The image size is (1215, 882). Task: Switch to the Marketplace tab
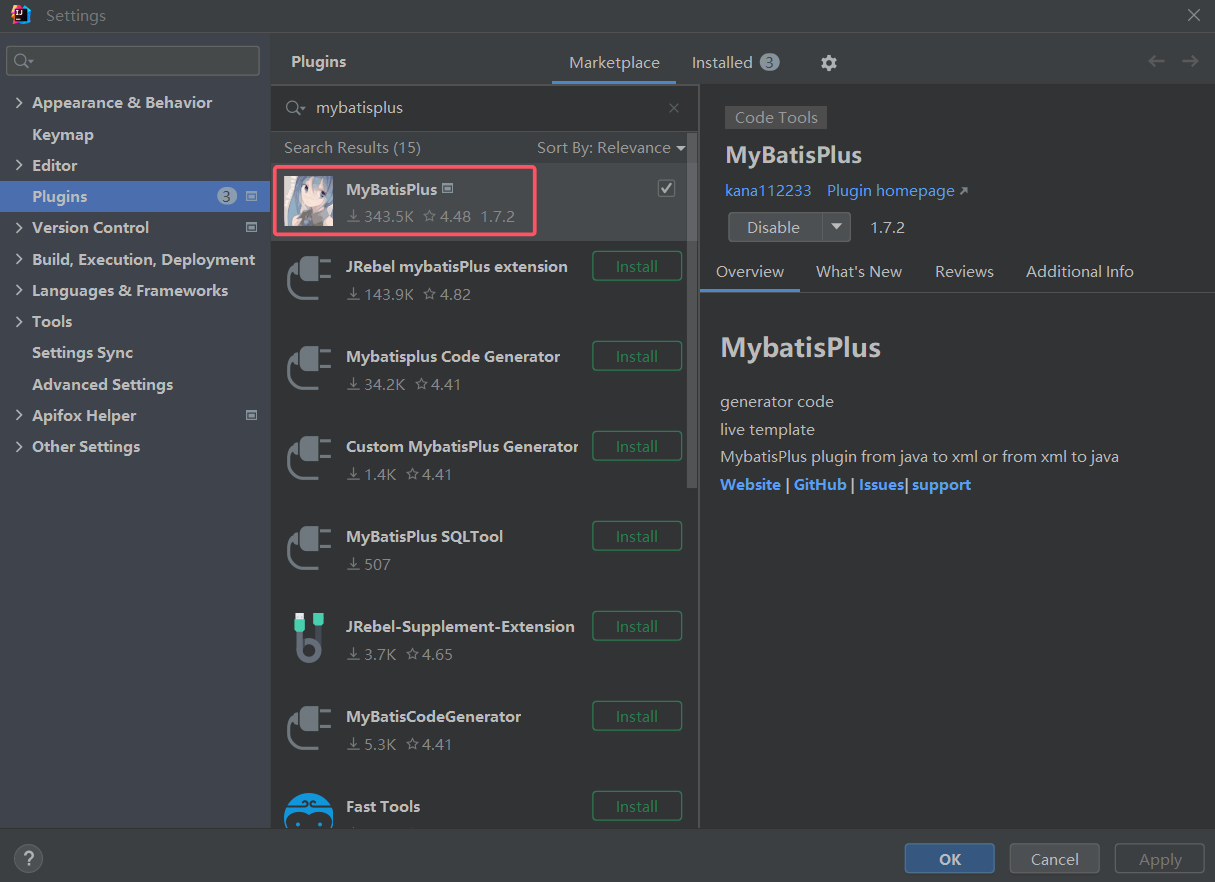(x=614, y=62)
